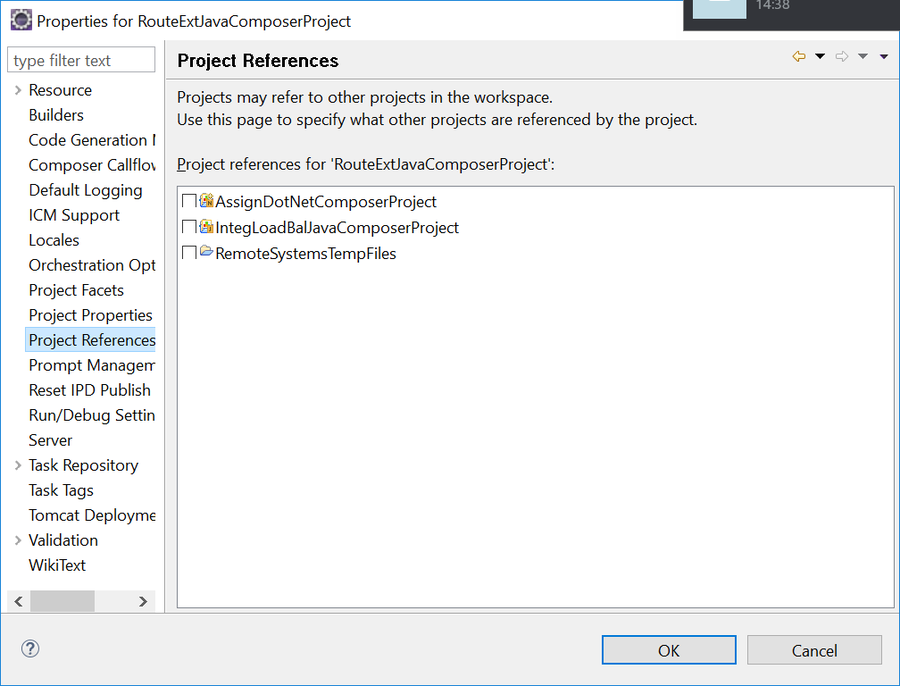Open Tomcat Deployment page
900x686 pixels.
tap(92, 516)
